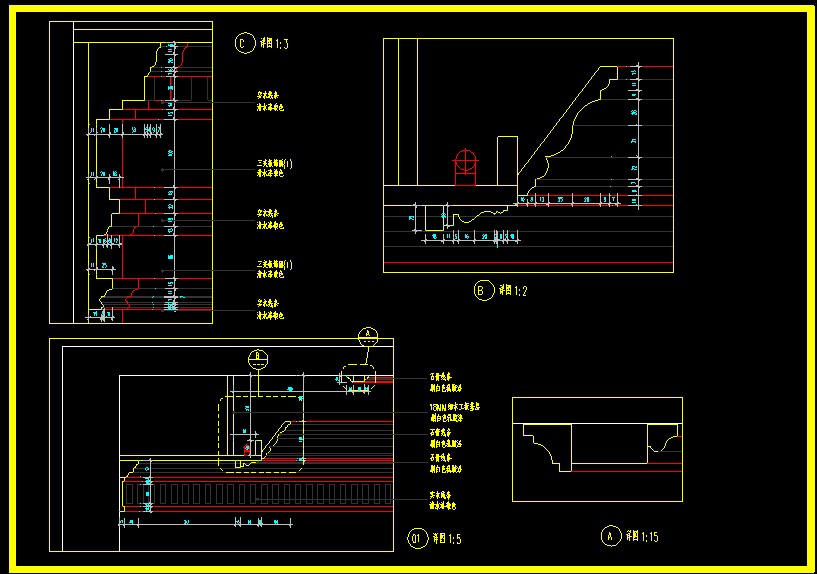Select the circled A detail marker bottom right
The width and height of the screenshot is (817, 574).
pyautogui.click(x=611, y=535)
